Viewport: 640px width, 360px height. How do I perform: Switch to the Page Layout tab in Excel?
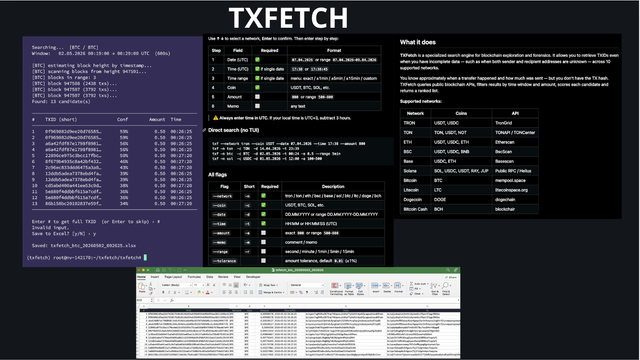(x=173, y=277)
